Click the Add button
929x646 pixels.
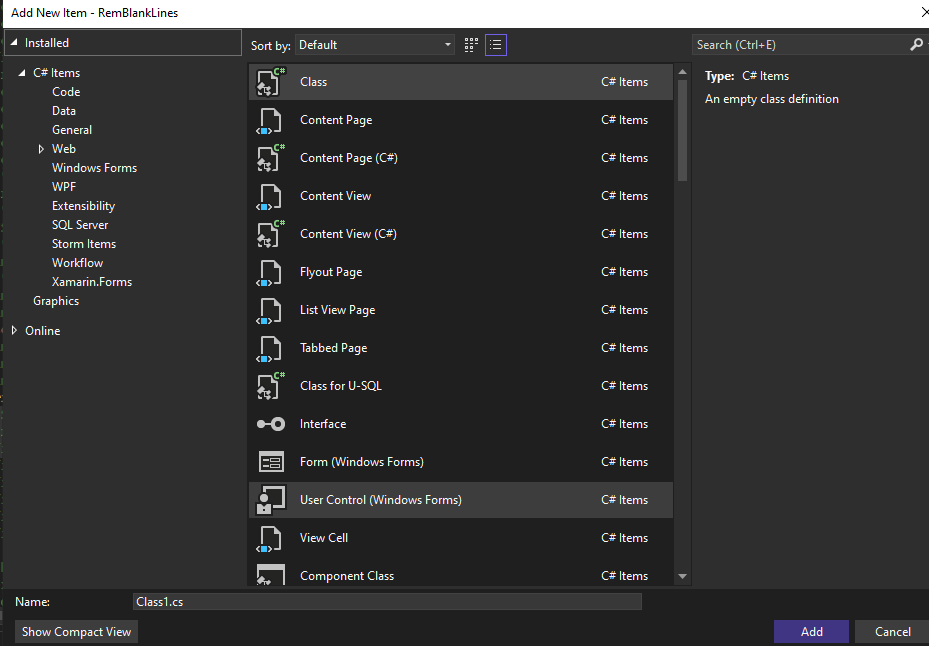[x=811, y=632]
